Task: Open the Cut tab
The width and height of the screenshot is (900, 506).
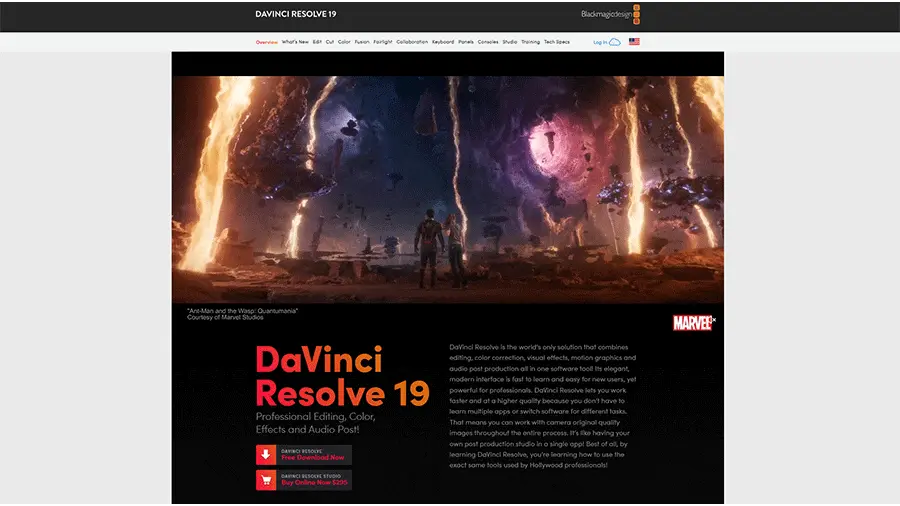Action: tap(330, 42)
